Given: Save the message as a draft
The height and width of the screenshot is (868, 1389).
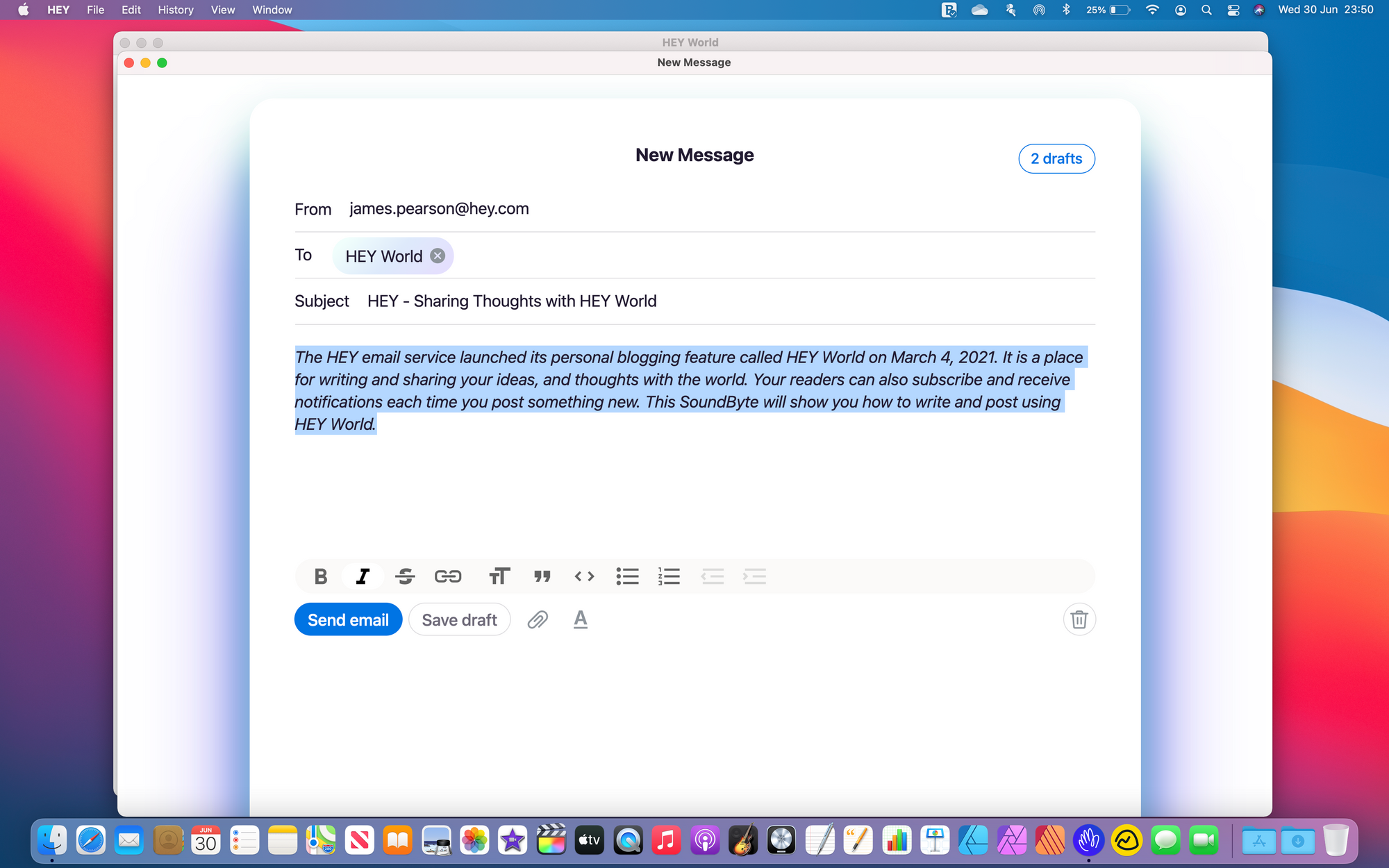Looking at the screenshot, I should (459, 619).
